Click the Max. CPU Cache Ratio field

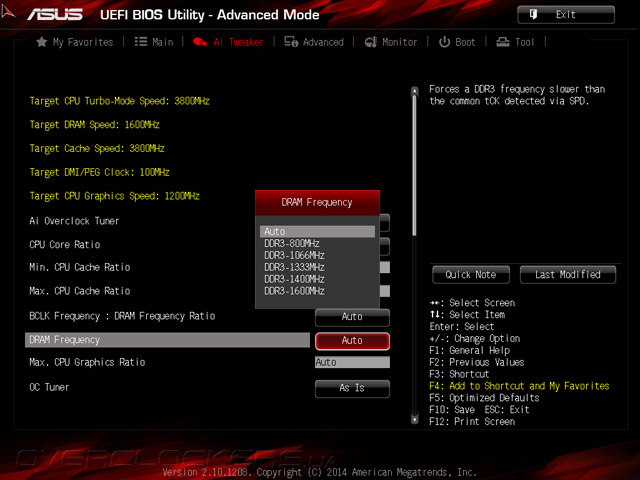coord(384,291)
